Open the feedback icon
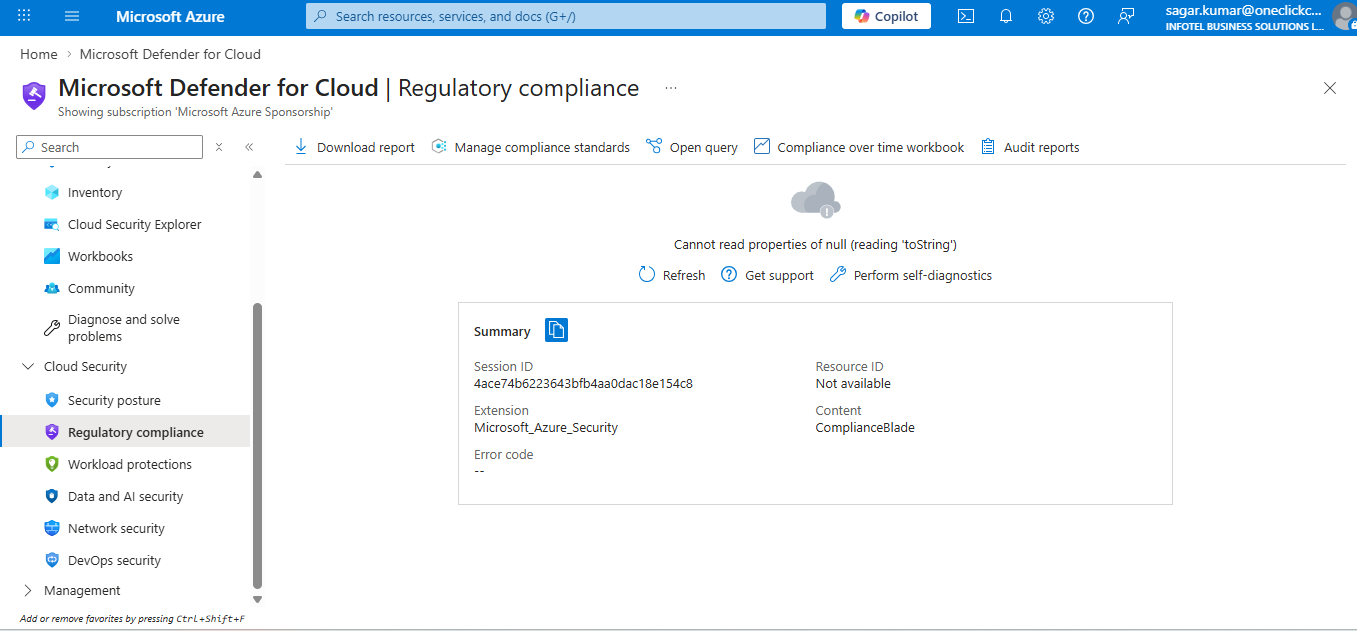The image size is (1357, 631). click(1127, 16)
